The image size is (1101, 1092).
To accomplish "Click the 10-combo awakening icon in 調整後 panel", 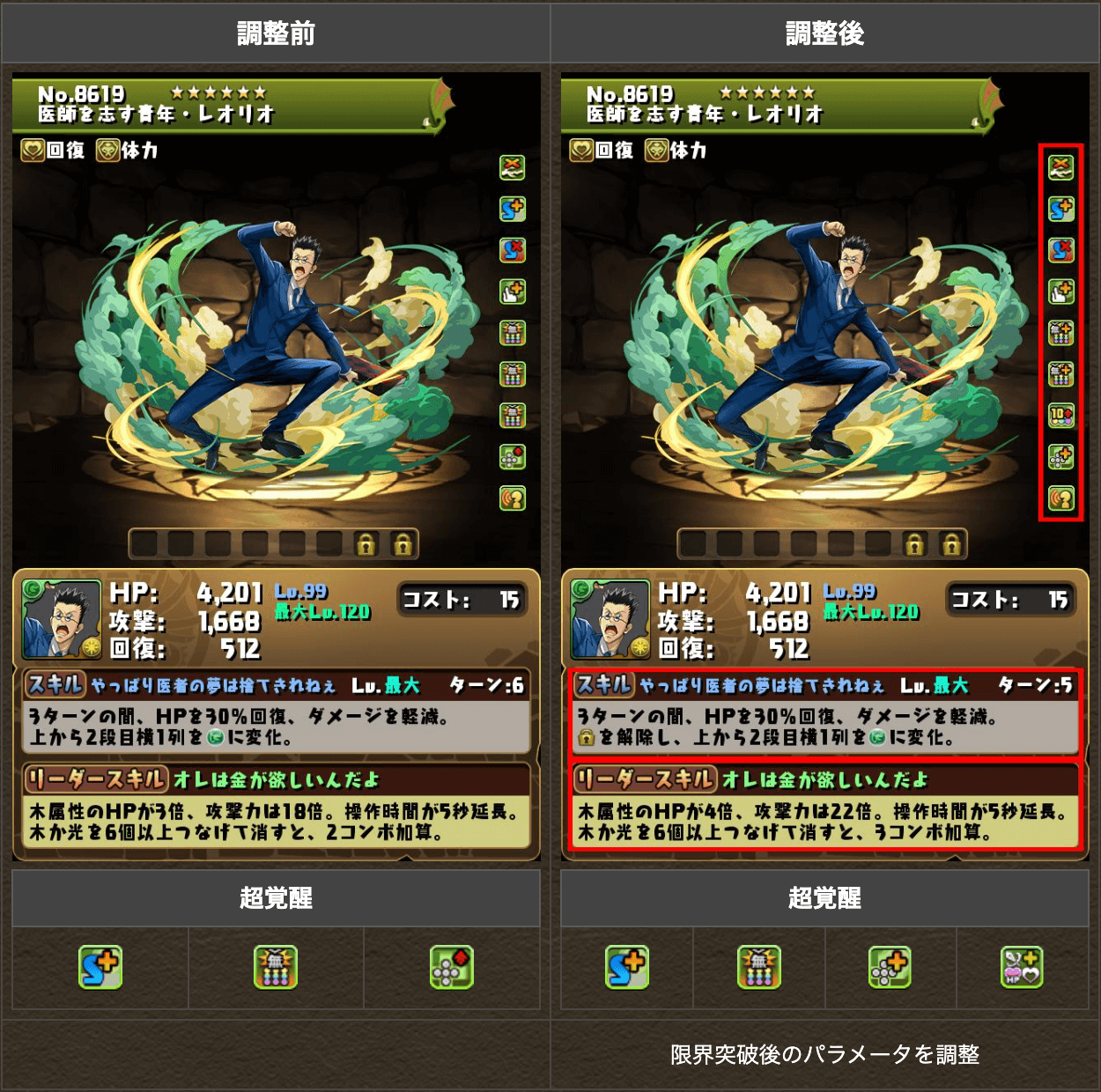I will 1060,416.
